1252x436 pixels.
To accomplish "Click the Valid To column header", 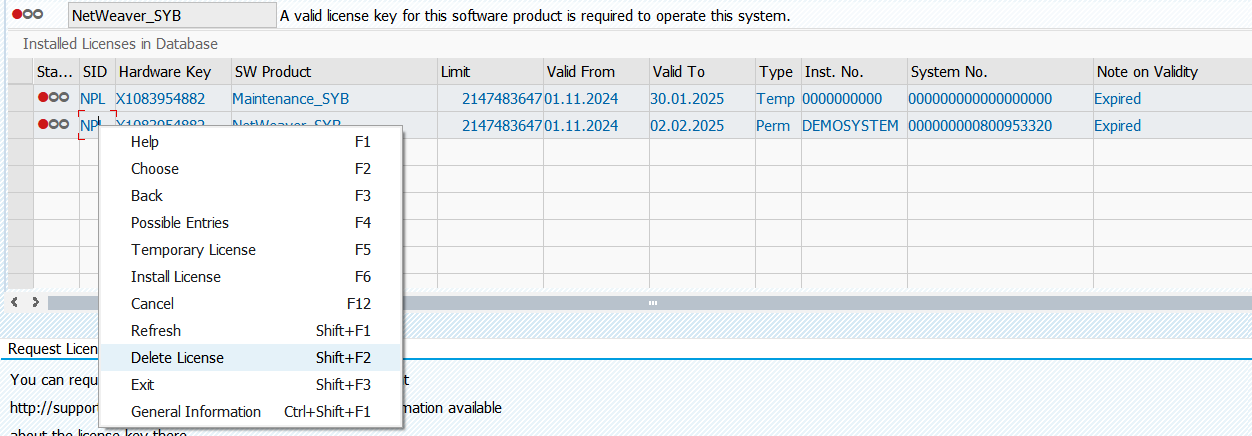I will tap(702, 72).
